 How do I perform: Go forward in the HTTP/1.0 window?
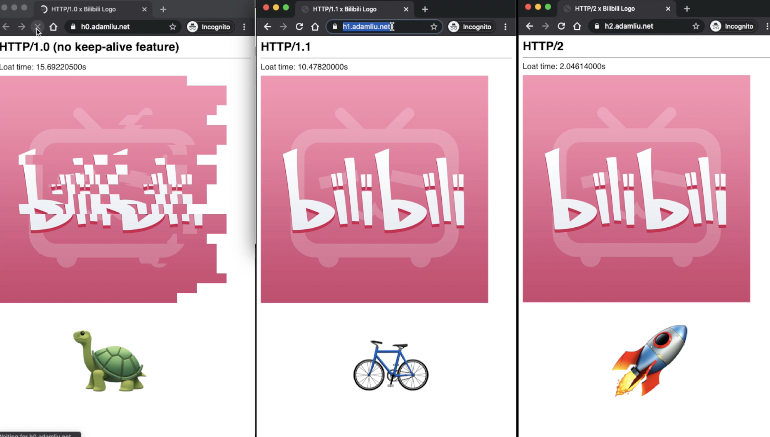(22, 27)
